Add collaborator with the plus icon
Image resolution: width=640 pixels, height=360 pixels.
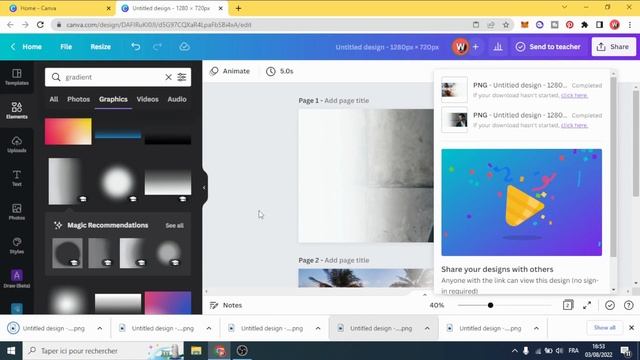[x=476, y=47]
